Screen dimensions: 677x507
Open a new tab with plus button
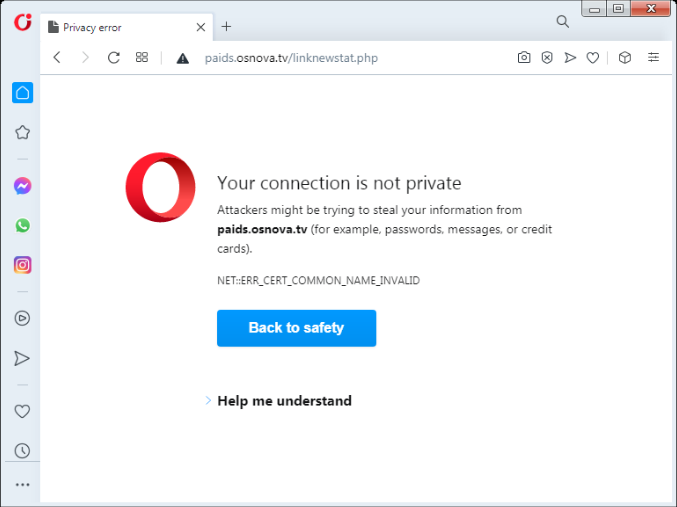[x=226, y=27]
